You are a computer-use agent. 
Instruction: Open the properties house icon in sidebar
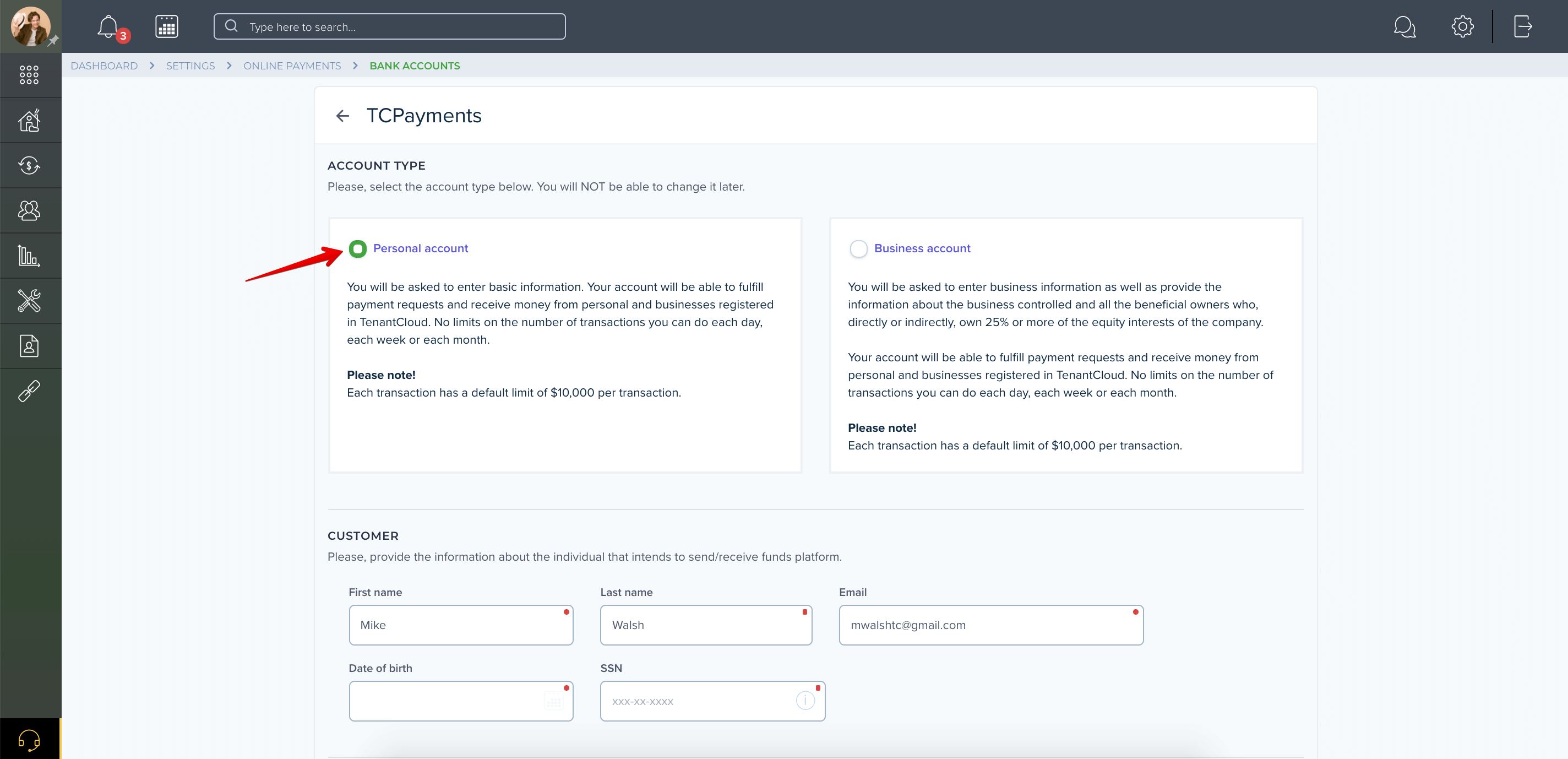point(29,120)
